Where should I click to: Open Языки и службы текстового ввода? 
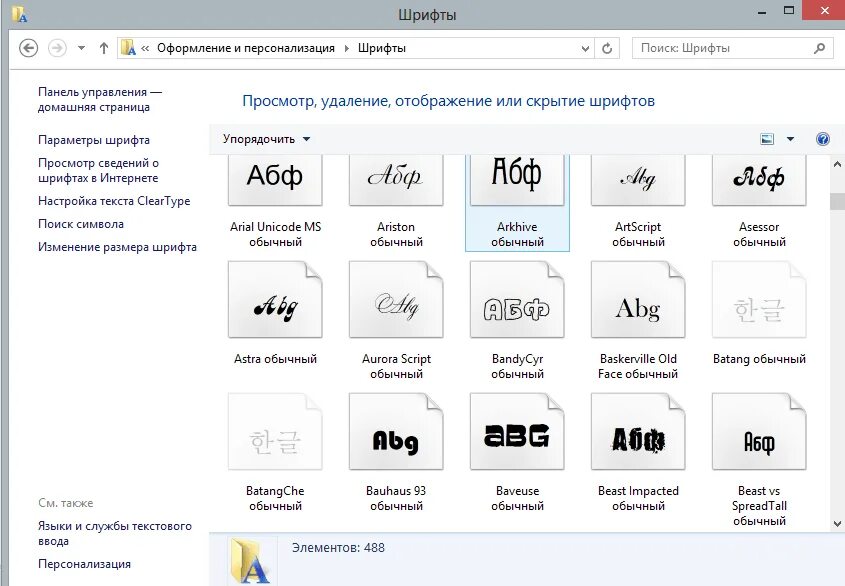click(115, 533)
